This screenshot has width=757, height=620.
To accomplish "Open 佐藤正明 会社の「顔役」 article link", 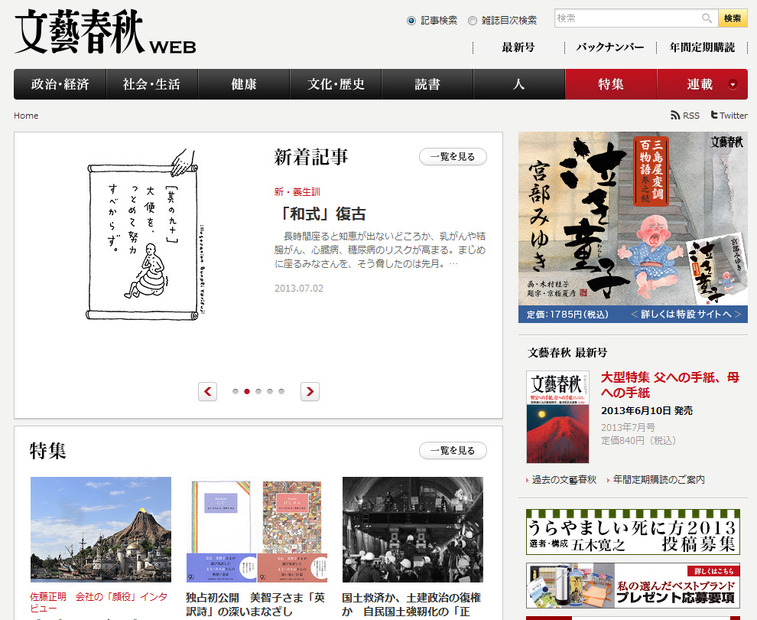I will point(99,603).
